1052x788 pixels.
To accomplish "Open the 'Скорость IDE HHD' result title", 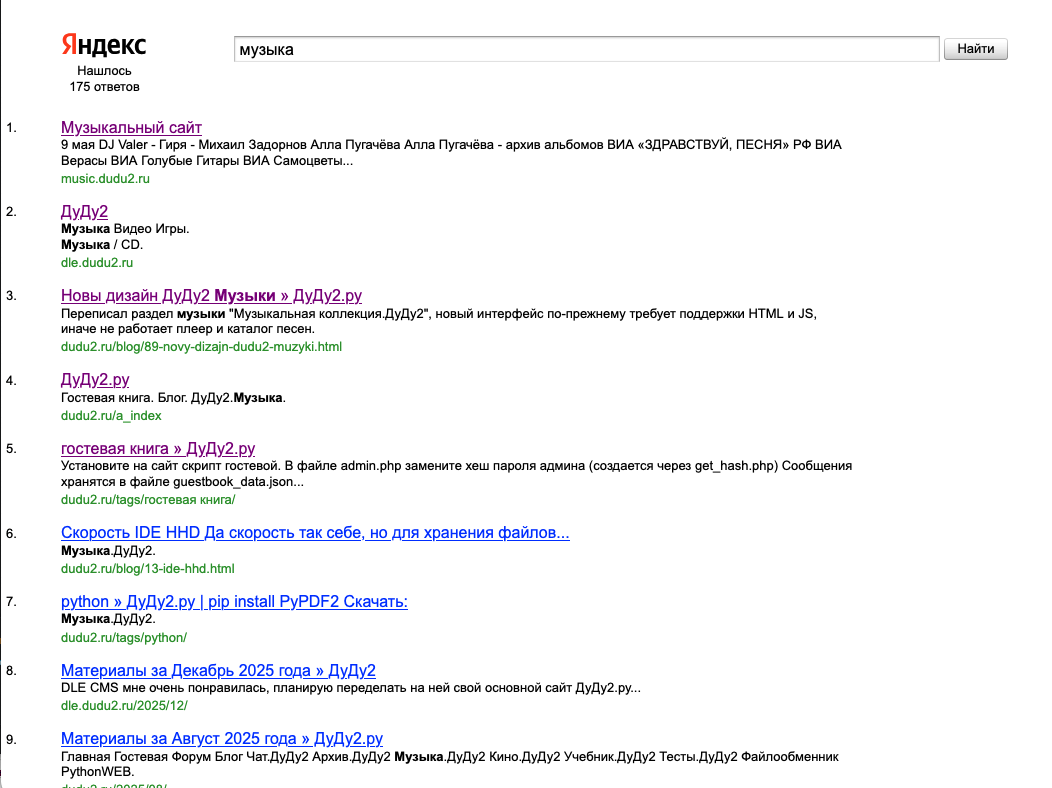I will coord(315,534).
